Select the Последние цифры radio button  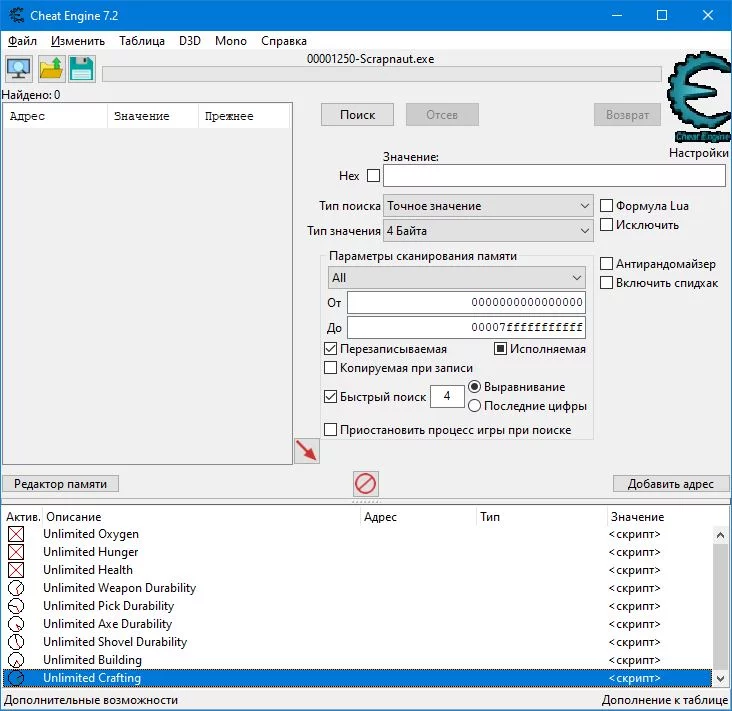474,406
